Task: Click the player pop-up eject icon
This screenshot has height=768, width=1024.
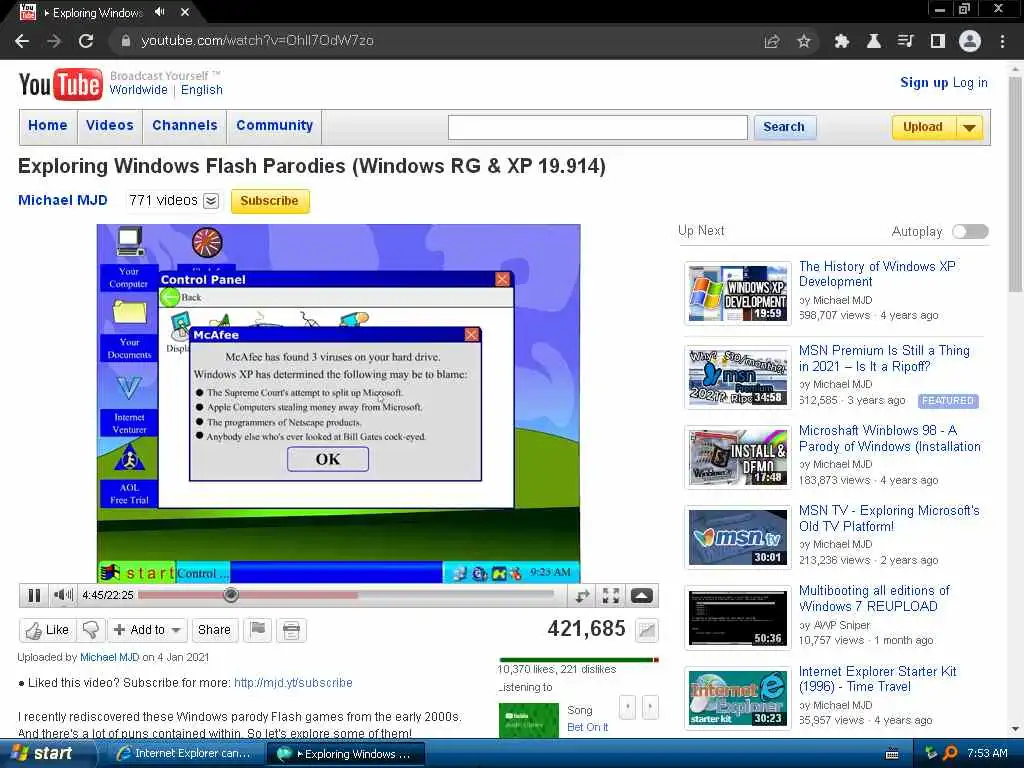Action: (x=641, y=595)
